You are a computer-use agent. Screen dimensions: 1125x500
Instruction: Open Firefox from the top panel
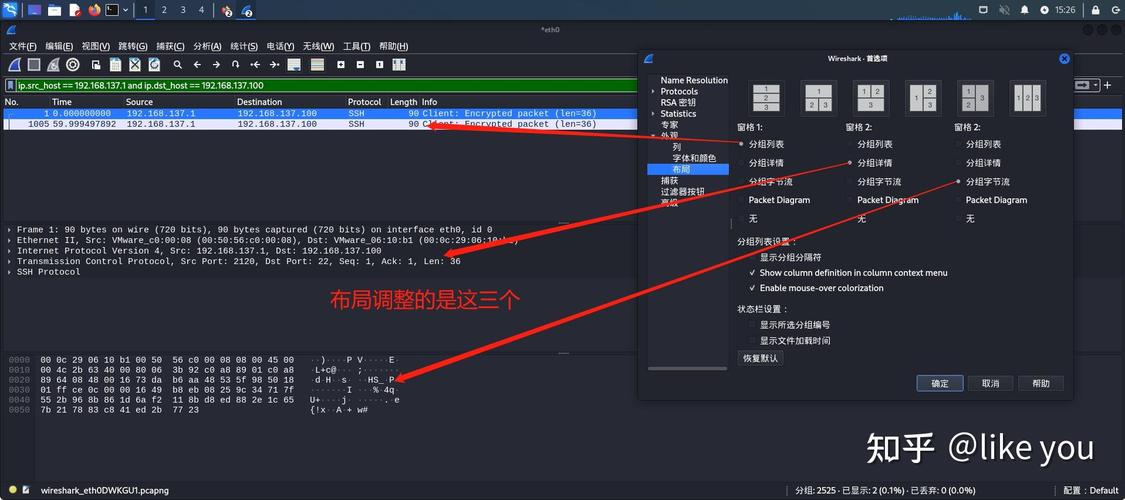pos(94,10)
